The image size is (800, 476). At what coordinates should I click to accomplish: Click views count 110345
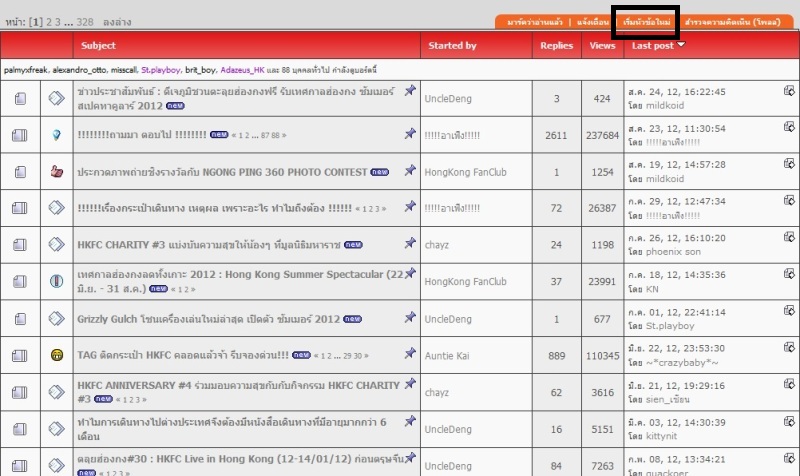click(x=603, y=356)
